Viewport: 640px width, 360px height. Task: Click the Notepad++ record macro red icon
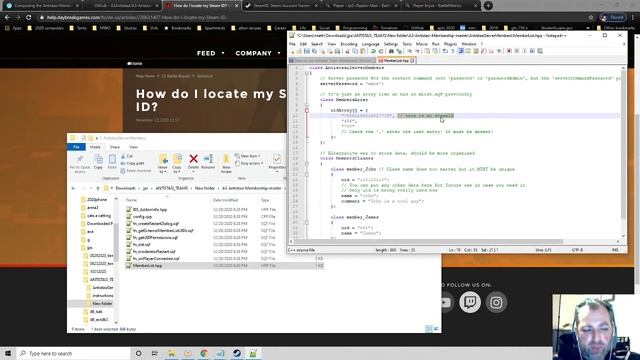(x=509, y=51)
